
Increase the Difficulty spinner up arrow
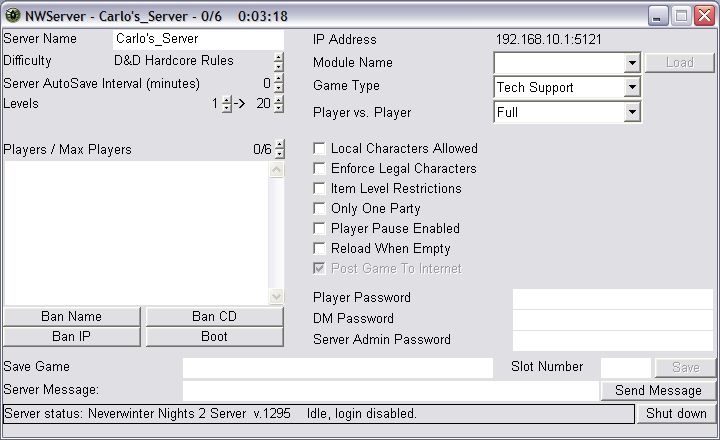(x=279, y=56)
